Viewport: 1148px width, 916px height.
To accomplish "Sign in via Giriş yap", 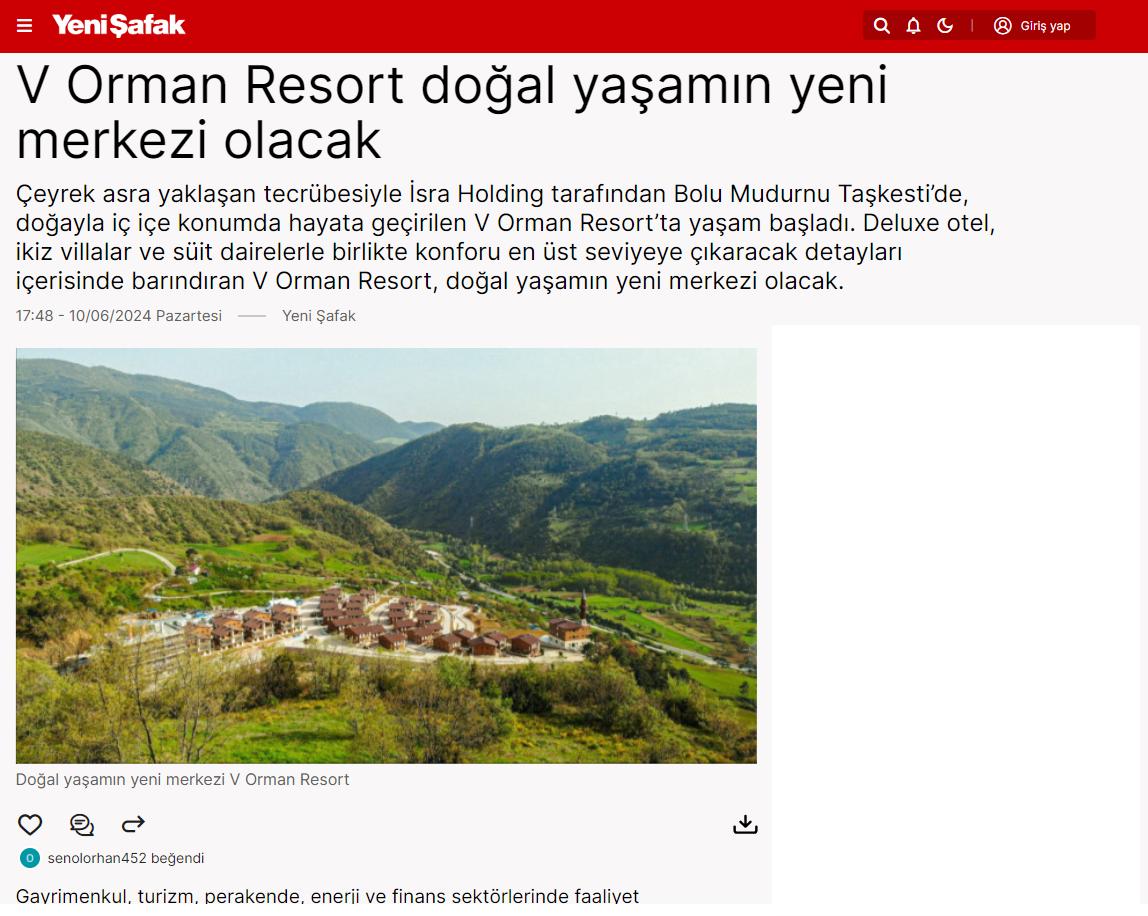I will click(x=1045, y=26).
